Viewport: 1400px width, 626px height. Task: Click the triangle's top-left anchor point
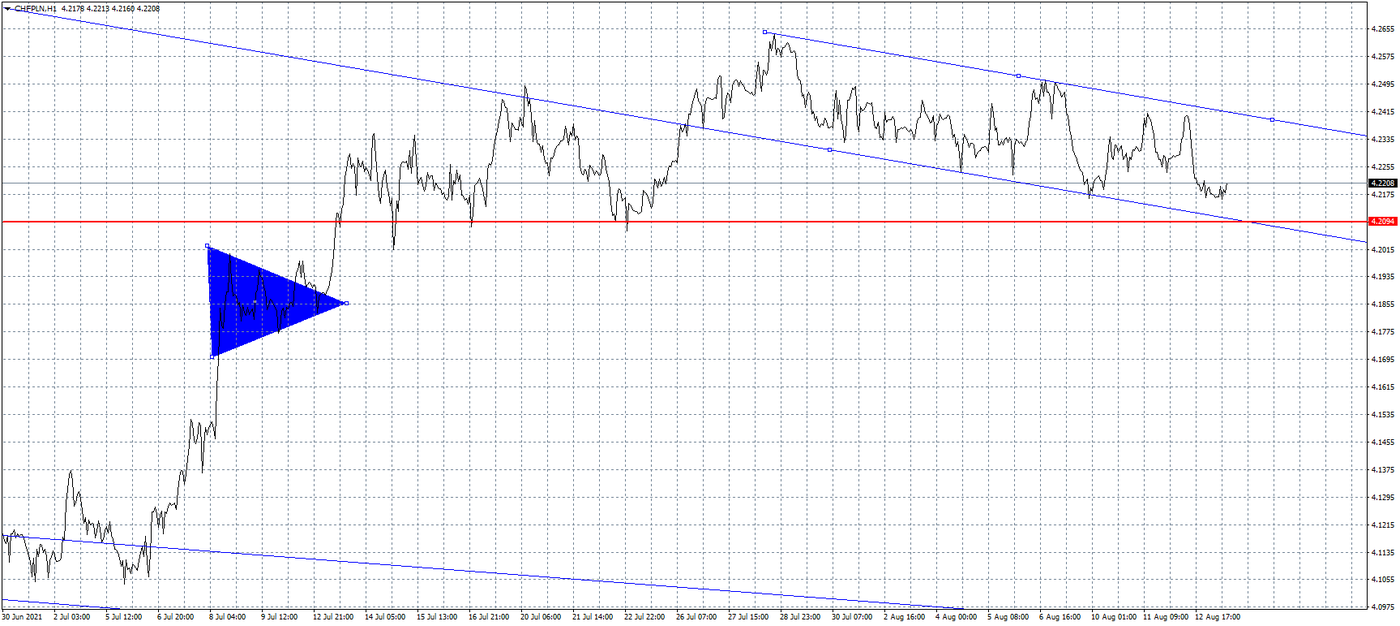[207, 246]
